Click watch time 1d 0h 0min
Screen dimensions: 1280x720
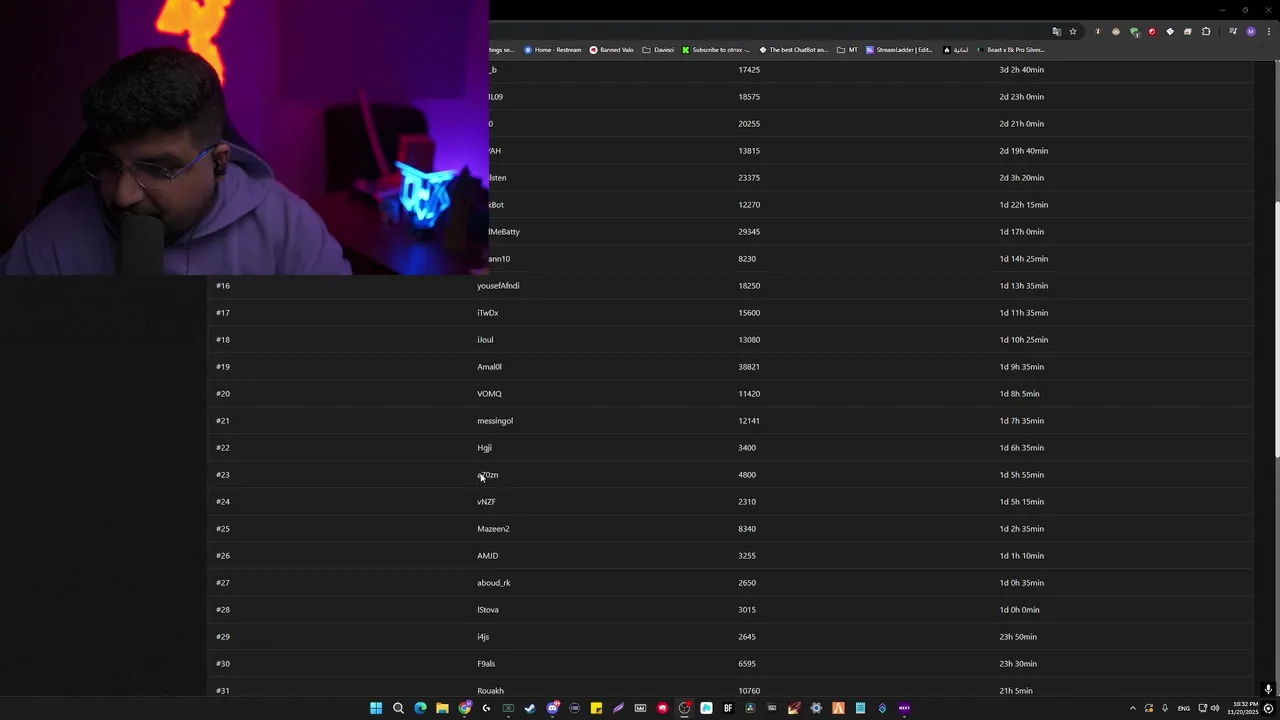click(1020, 610)
